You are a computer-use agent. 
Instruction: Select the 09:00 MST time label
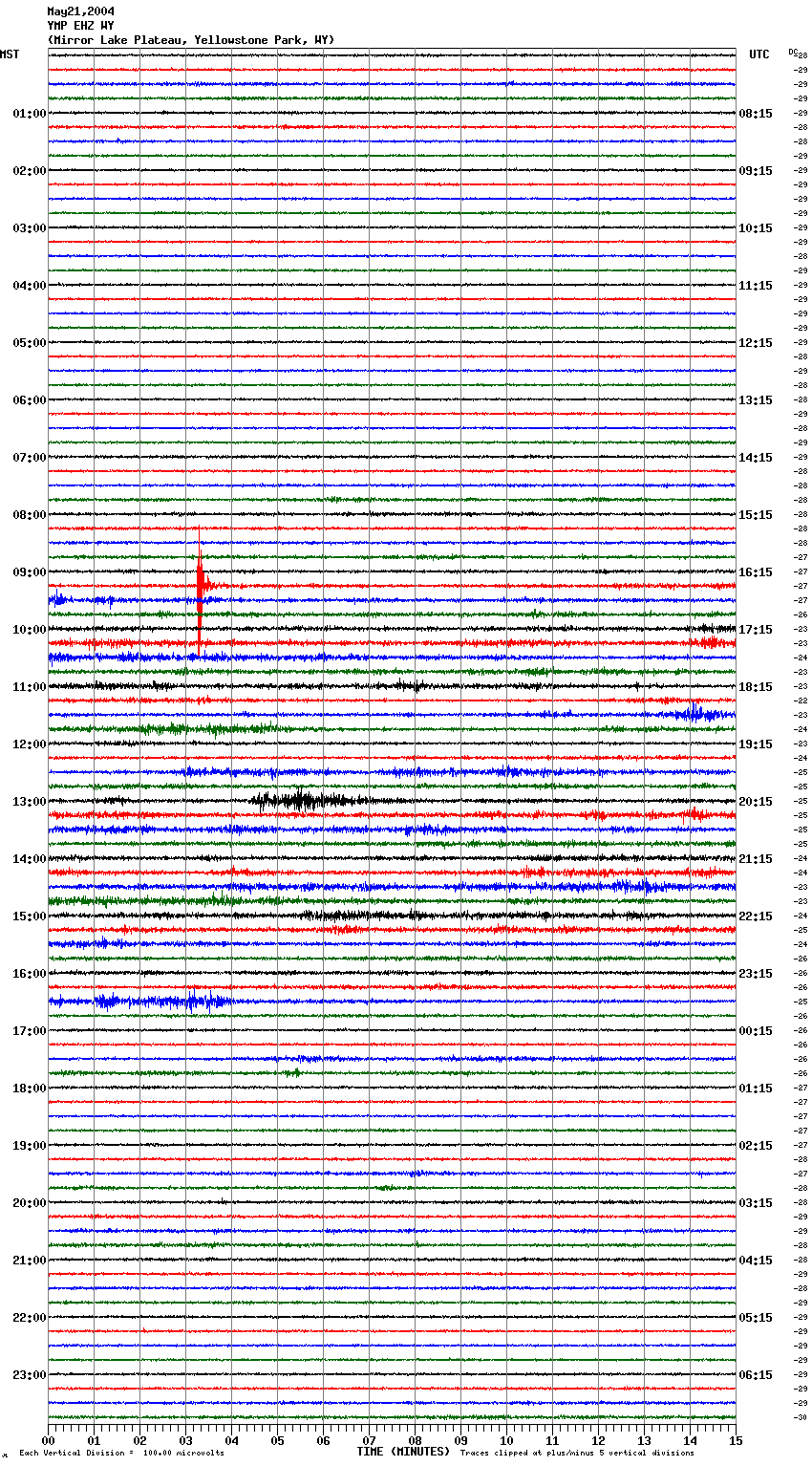(x=30, y=572)
